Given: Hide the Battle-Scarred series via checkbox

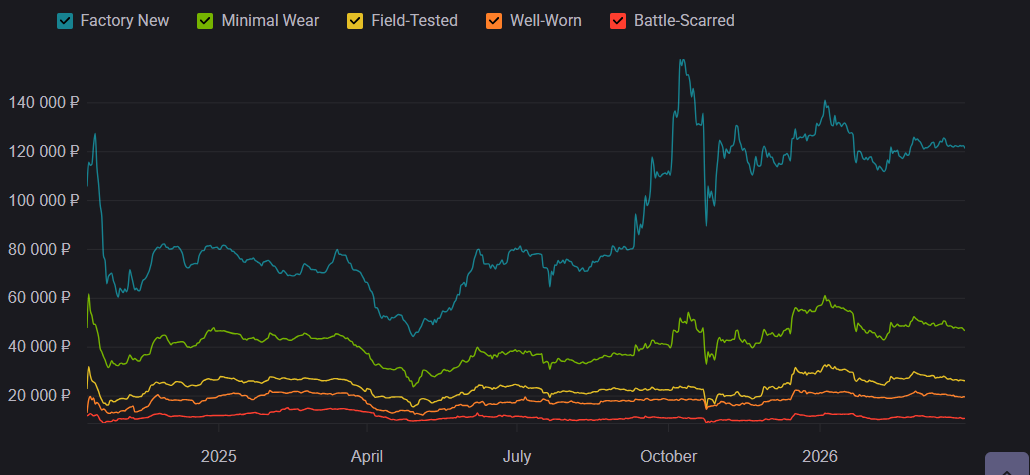Looking at the screenshot, I should click(x=618, y=20).
